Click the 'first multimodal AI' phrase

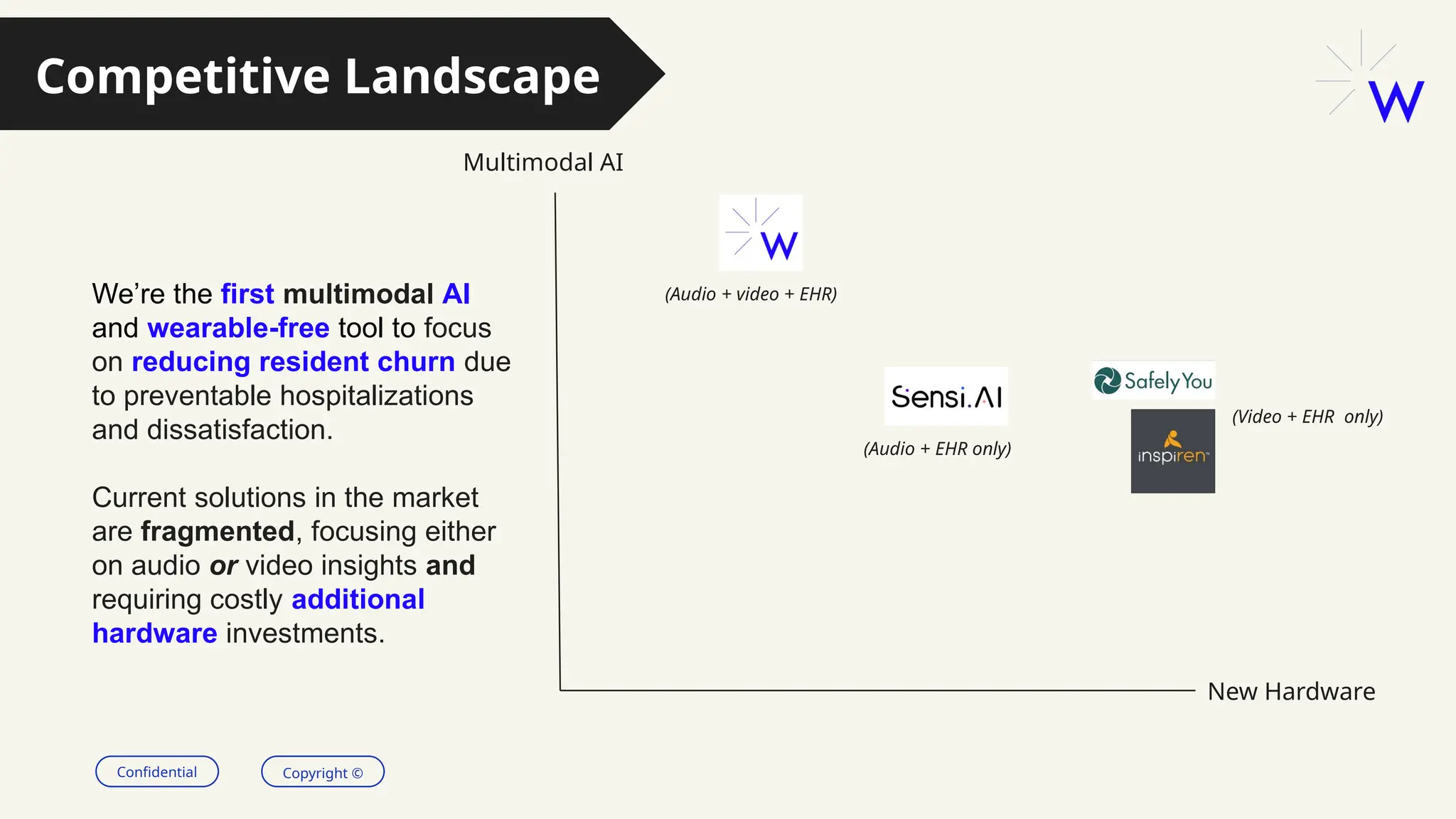coord(346,294)
